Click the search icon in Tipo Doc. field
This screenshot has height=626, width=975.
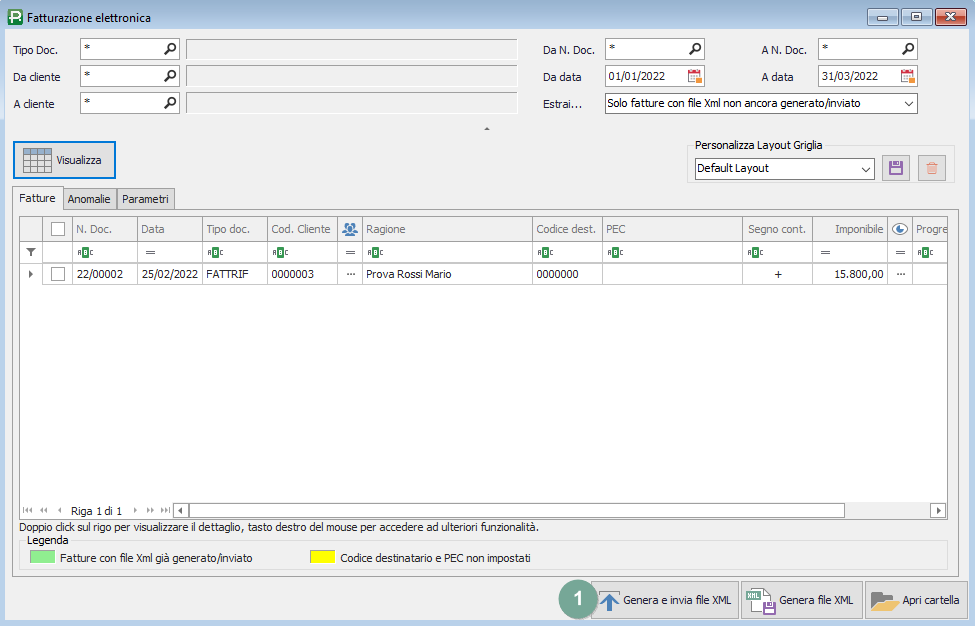coord(170,48)
